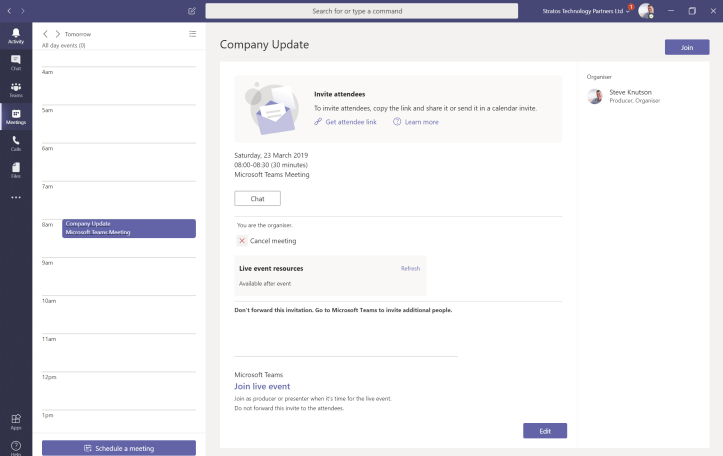The width and height of the screenshot is (723, 456).
Task: Click the Join button
Action: [x=686, y=47]
